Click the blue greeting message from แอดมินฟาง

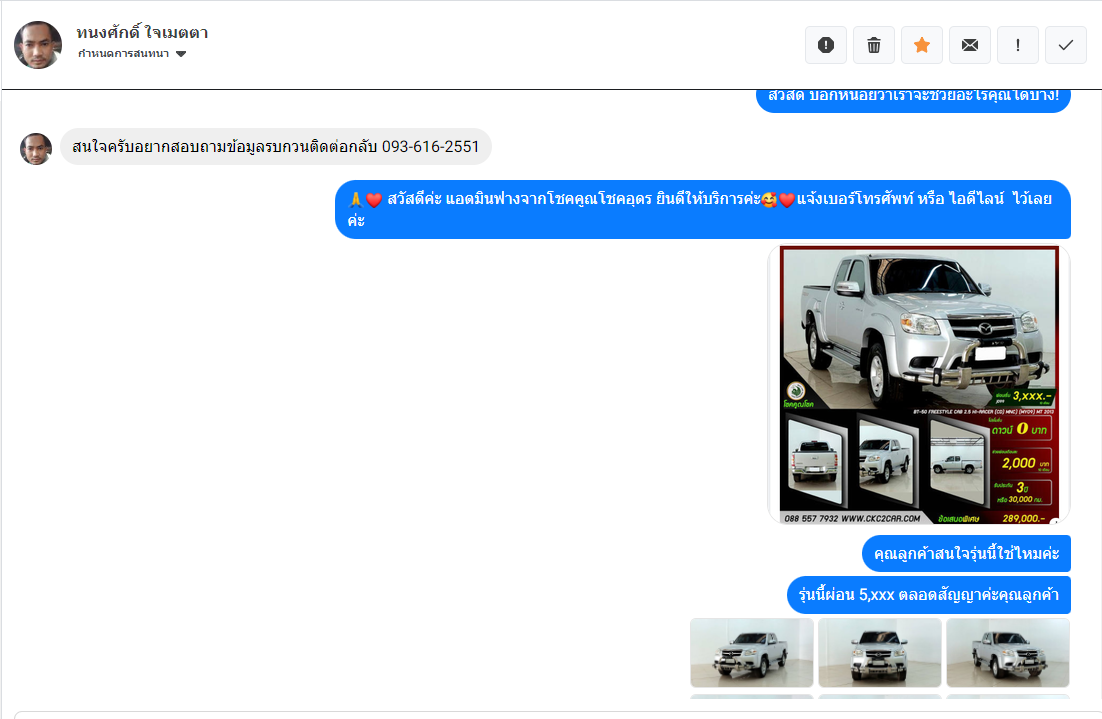click(x=703, y=209)
